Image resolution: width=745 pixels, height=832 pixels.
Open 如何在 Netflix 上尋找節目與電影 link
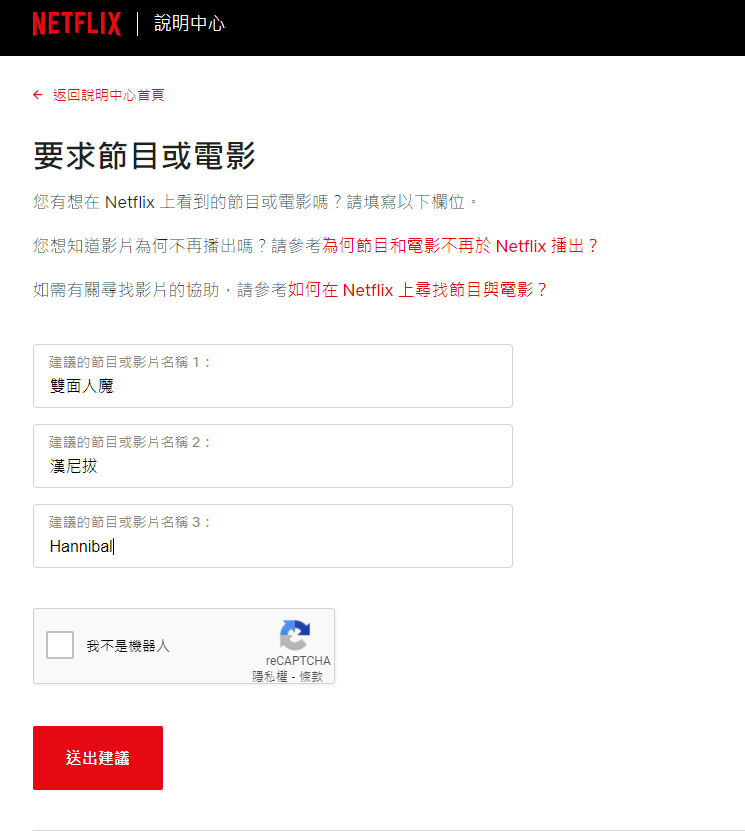417,290
